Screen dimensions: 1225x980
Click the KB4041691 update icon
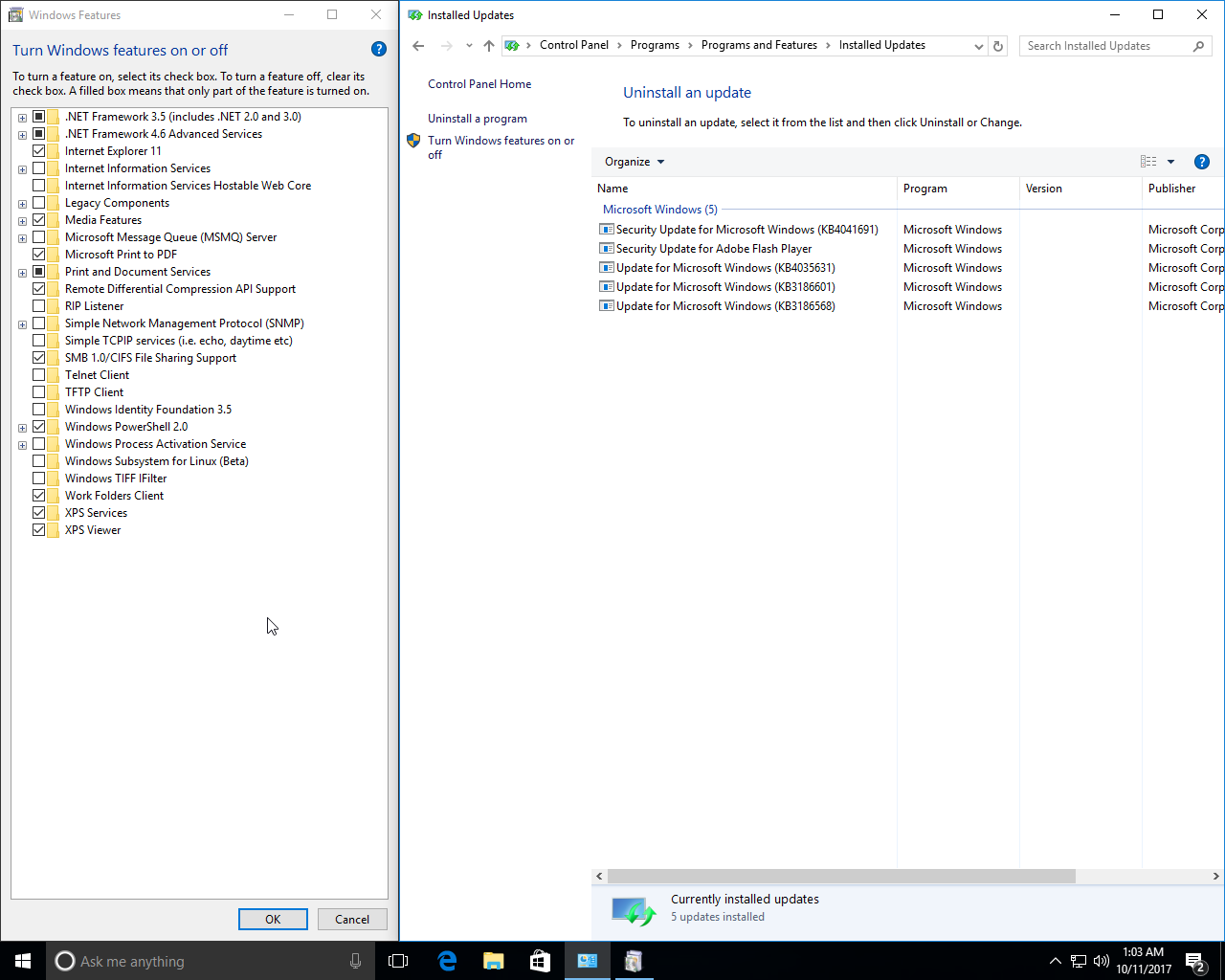606,230
